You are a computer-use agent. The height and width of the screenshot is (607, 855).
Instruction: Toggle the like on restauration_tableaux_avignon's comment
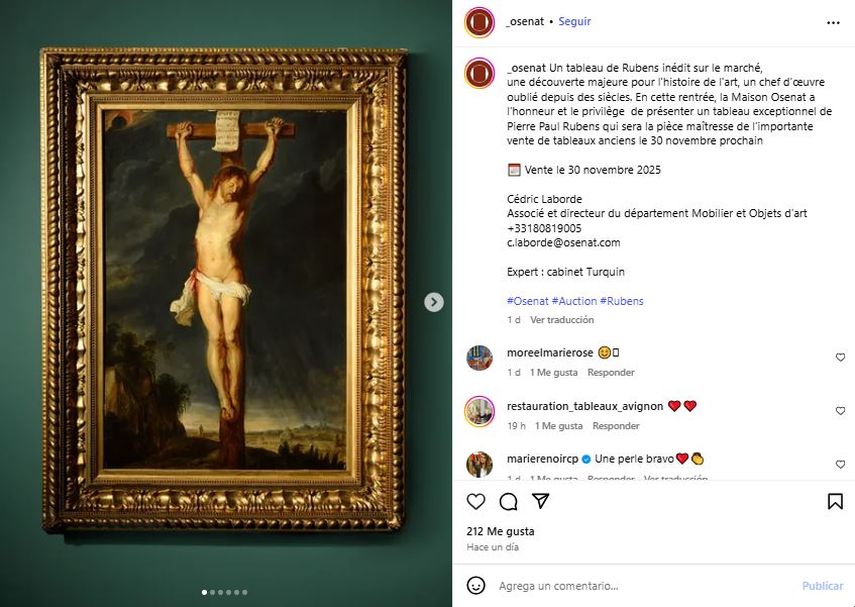point(840,410)
